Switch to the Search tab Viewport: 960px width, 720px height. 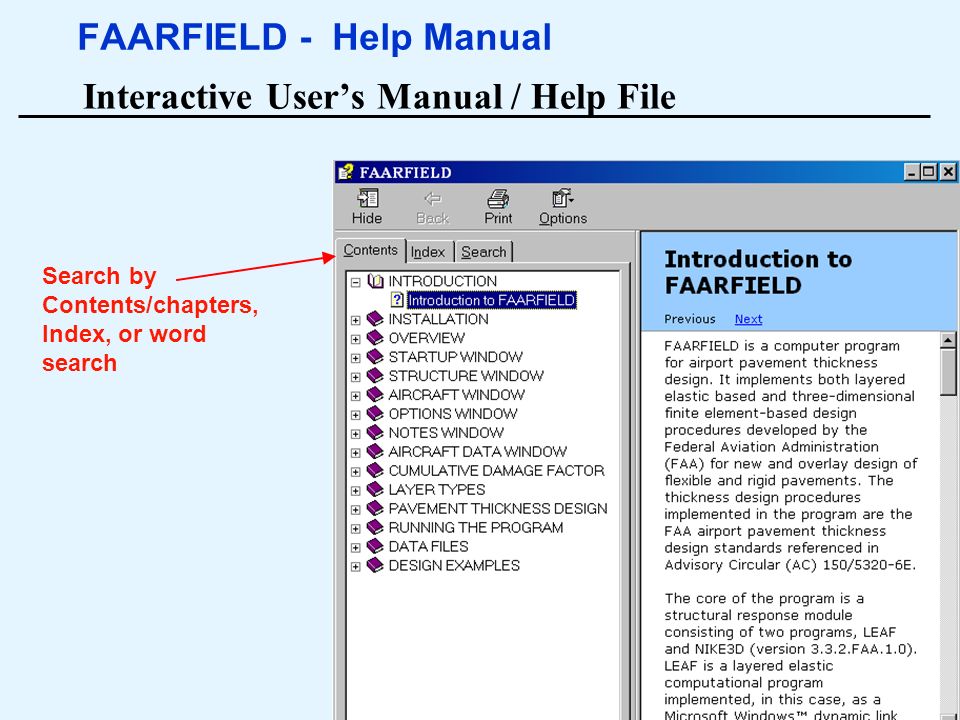484,252
